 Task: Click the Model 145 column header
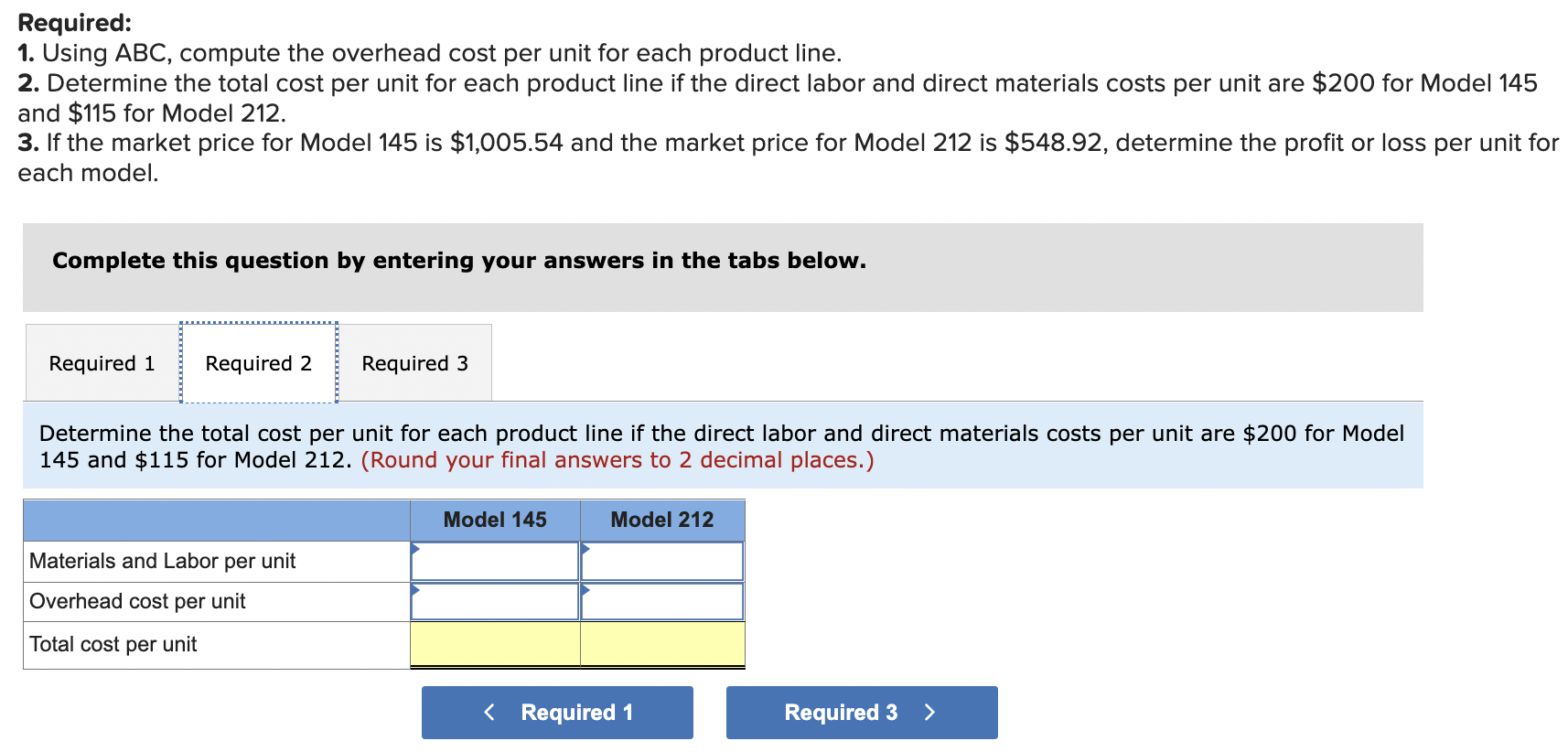coord(495,520)
